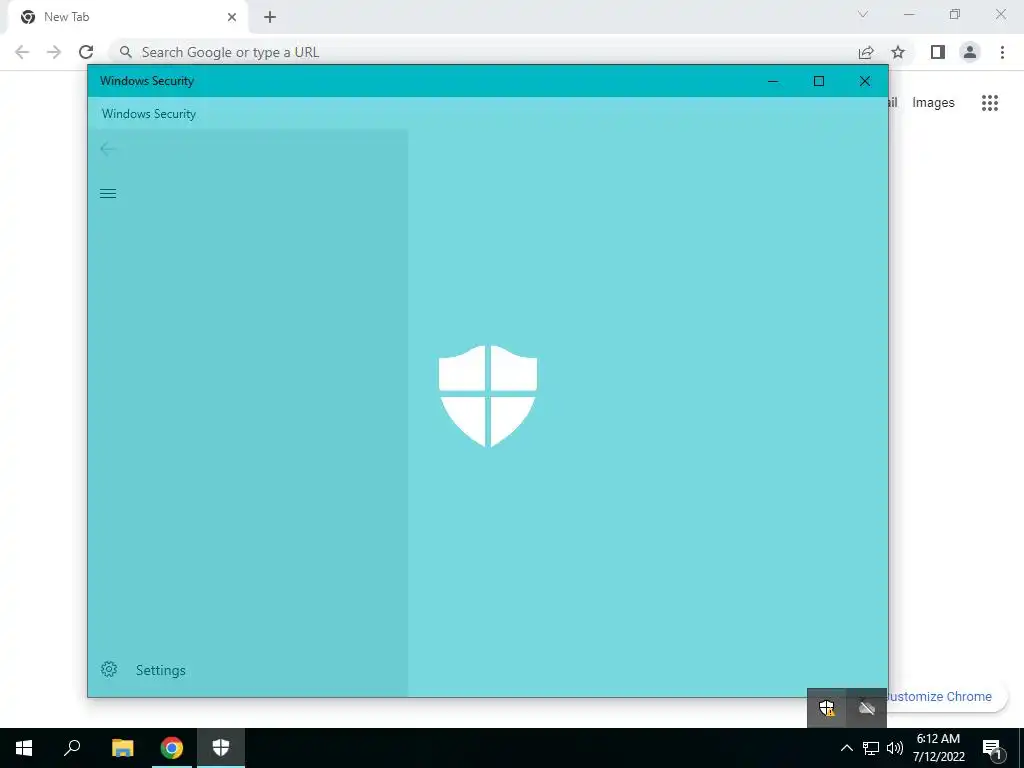Open the hamburger navigation menu in Windows Security
Screen dimensions: 1024x768
[x=108, y=193]
